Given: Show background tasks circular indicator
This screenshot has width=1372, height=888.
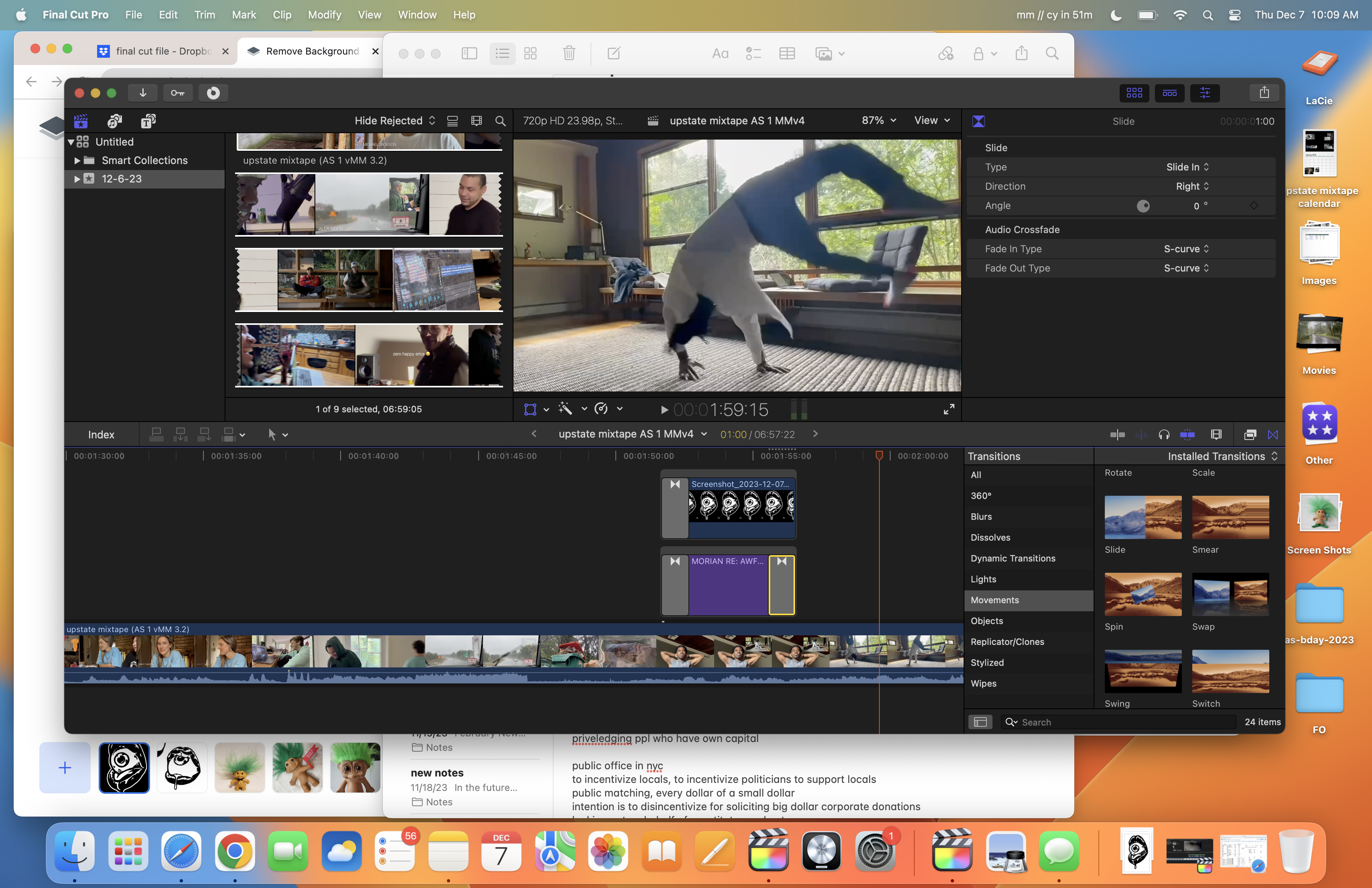Looking at the screenshot, I should pyautogui.click(x=213, y=93).
